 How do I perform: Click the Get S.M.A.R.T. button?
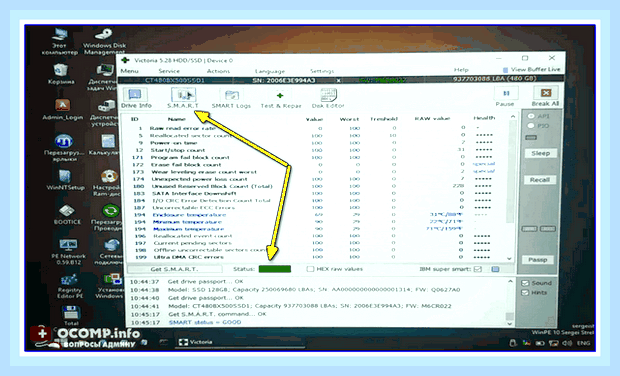click(174, 269)
